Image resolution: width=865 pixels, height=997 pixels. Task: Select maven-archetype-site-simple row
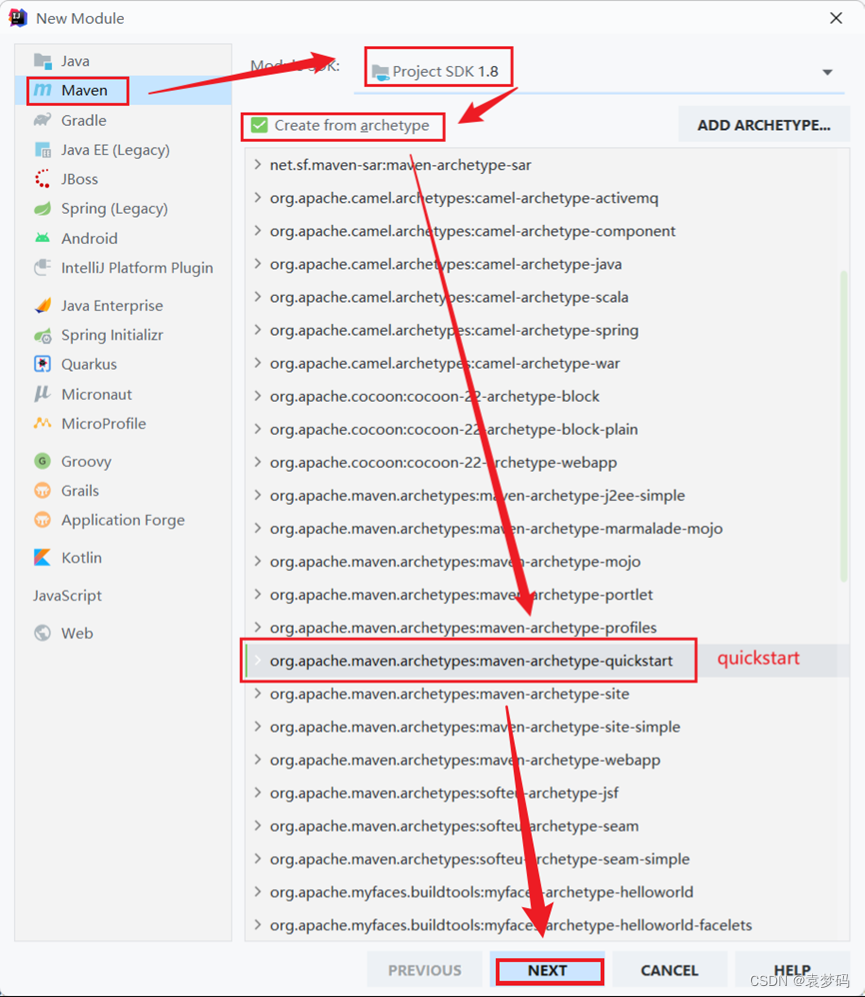(548, 727)
